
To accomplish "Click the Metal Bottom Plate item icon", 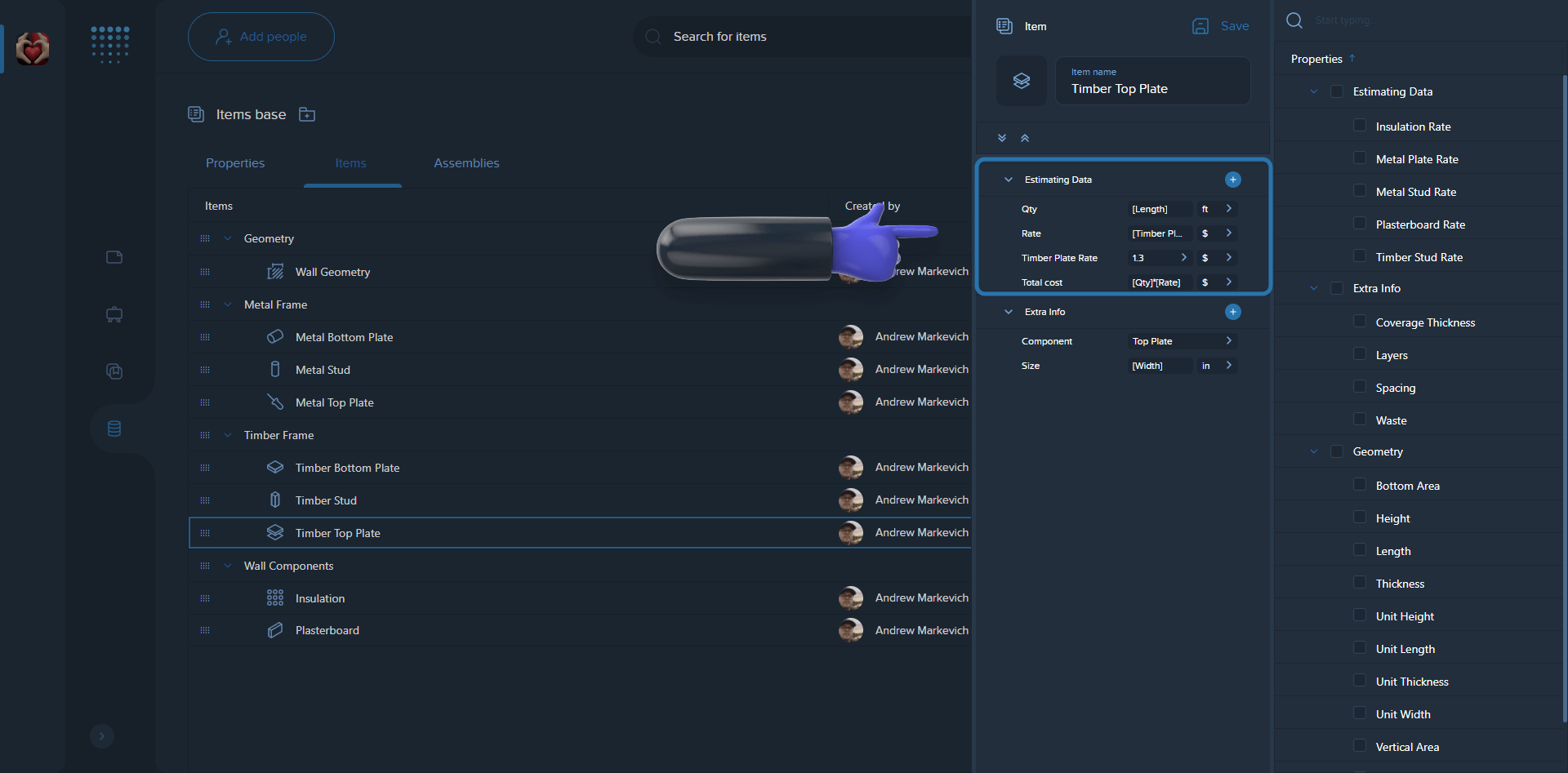I will pos(275,336).
